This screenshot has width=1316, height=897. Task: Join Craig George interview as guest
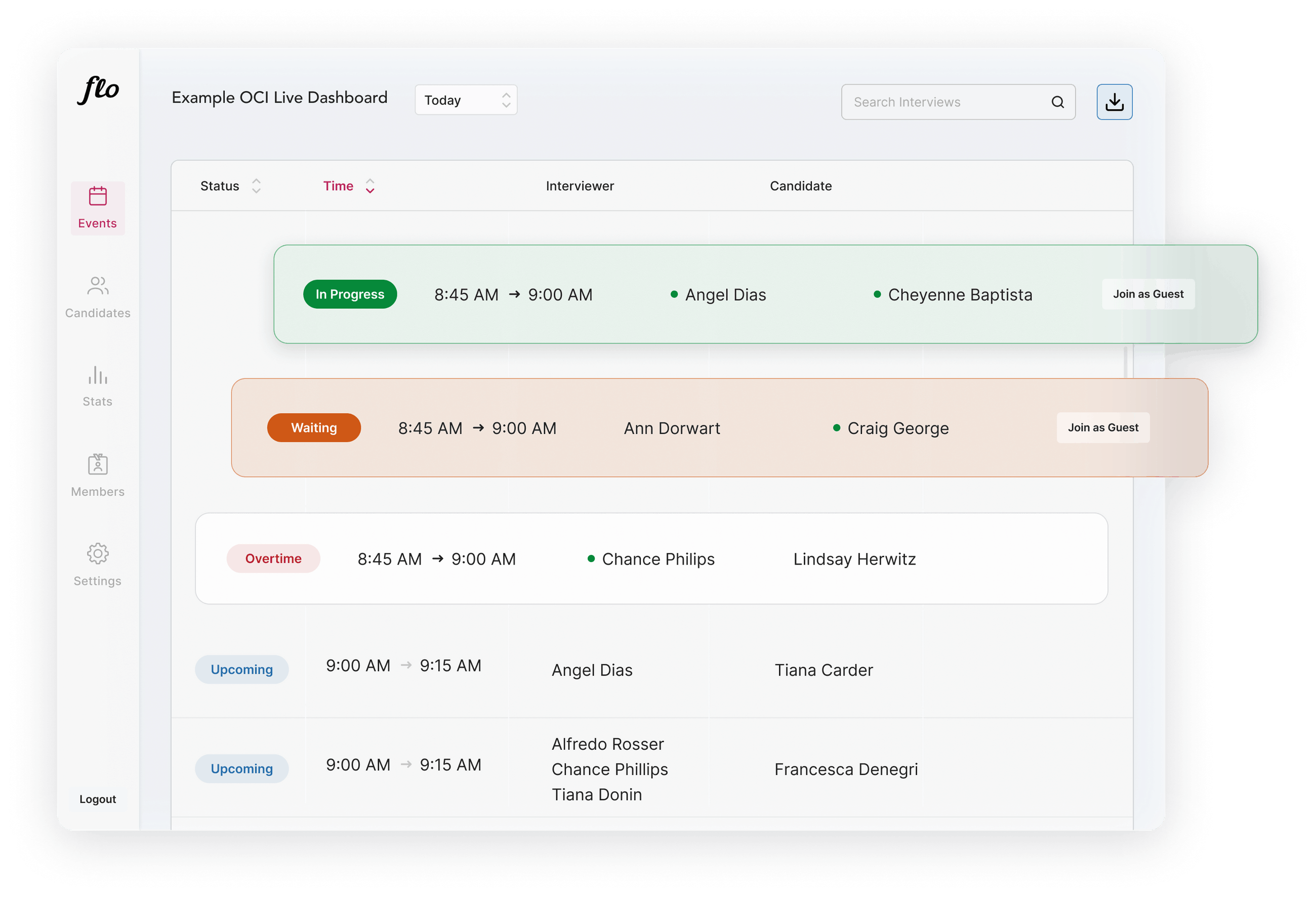(1102, 428)
